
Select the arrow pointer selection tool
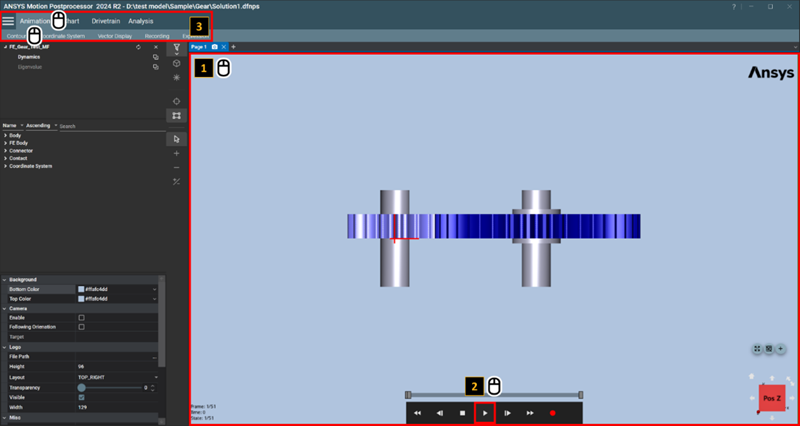pos(177,139)
